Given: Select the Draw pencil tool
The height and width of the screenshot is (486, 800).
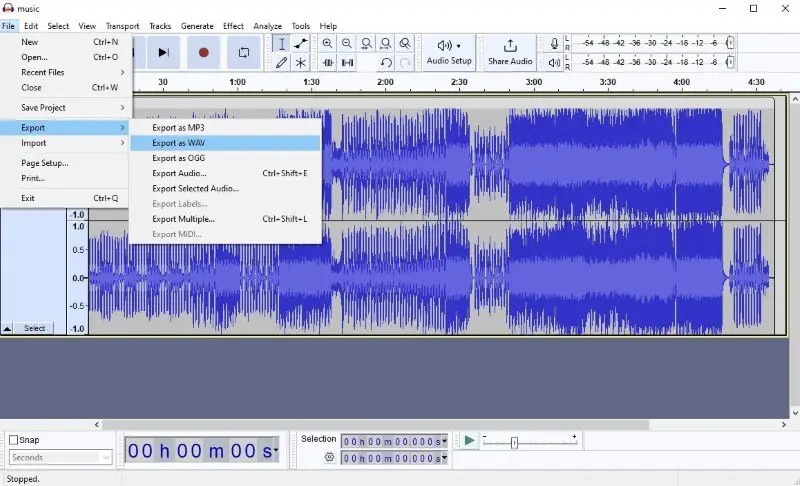Looking at the screenshot, I should click(281, 63).
